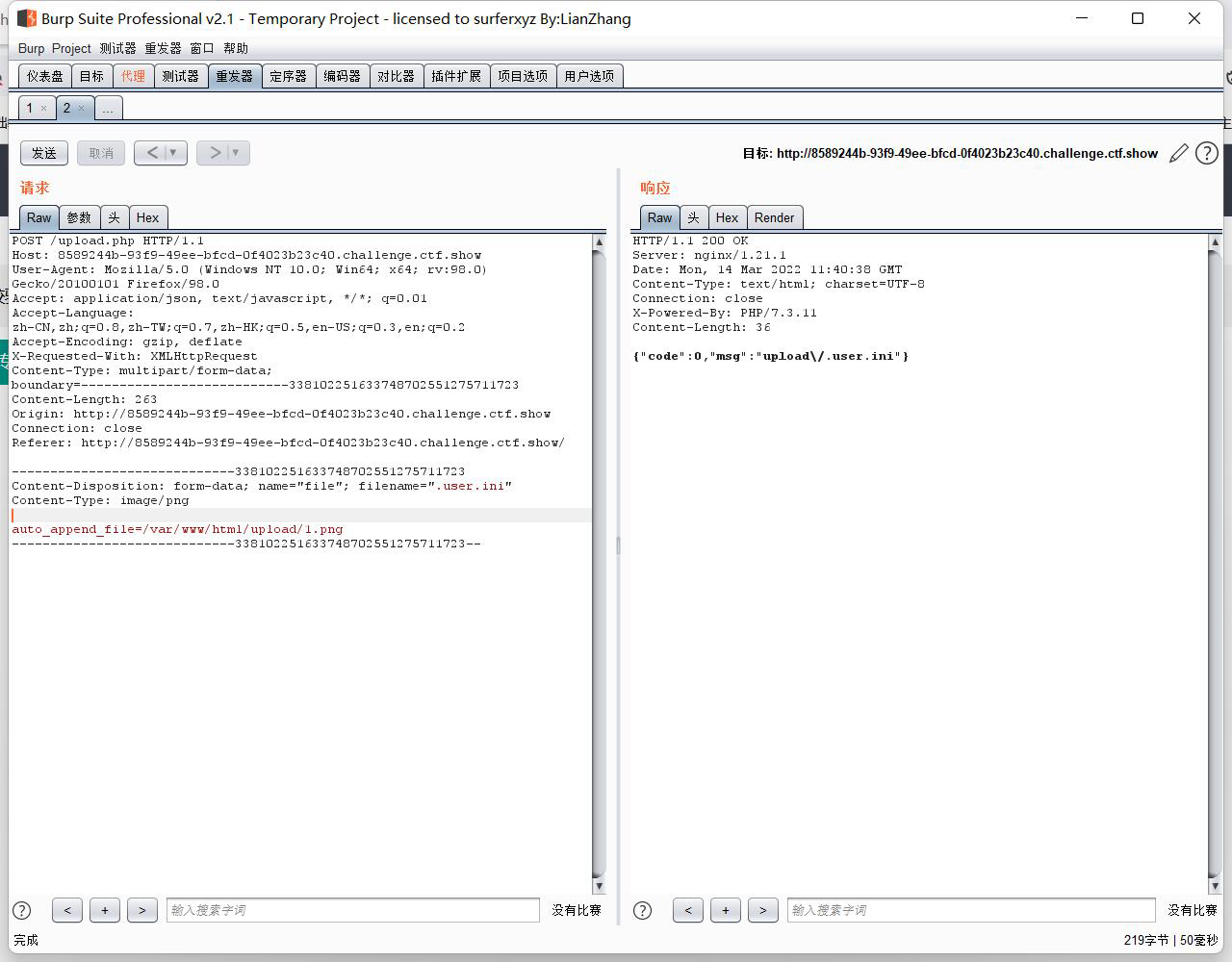Select response 头 headers tab
Viewport: 1232px width, 962px height.
click(693, 217)
